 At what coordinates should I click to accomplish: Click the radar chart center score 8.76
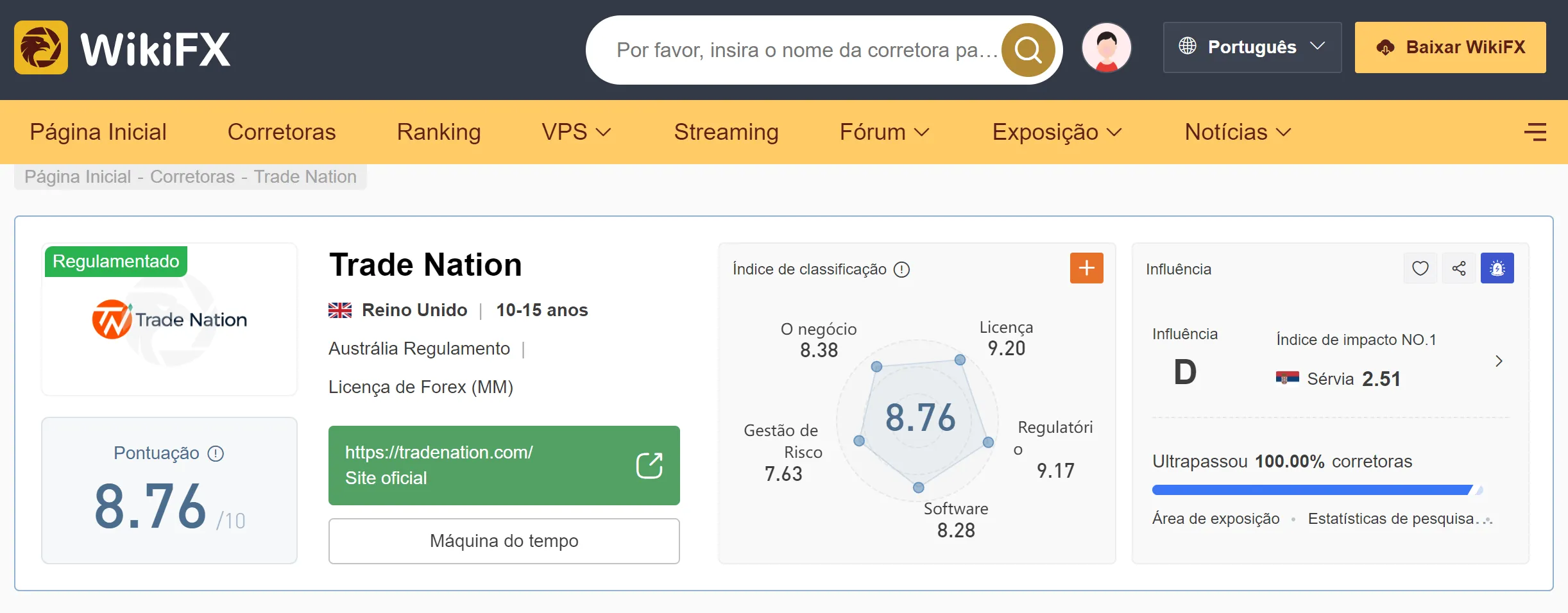pos(920,418)
